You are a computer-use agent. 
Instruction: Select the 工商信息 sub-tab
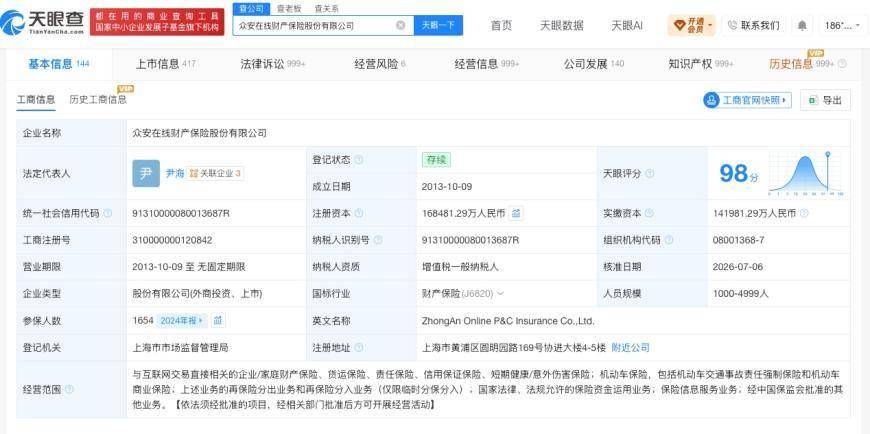coord(36,100)
